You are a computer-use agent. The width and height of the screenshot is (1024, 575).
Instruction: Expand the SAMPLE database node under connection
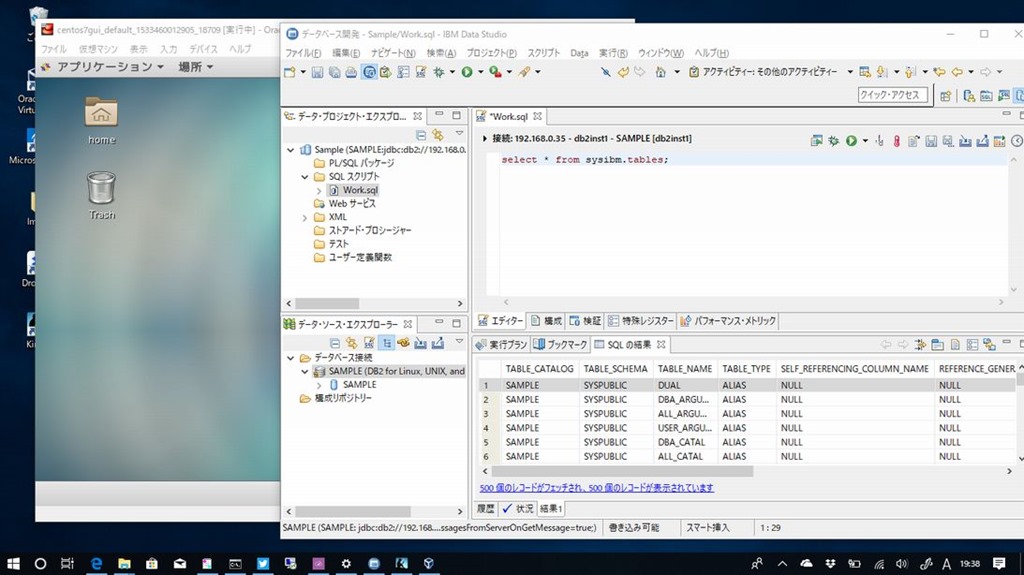pos(320,385)
